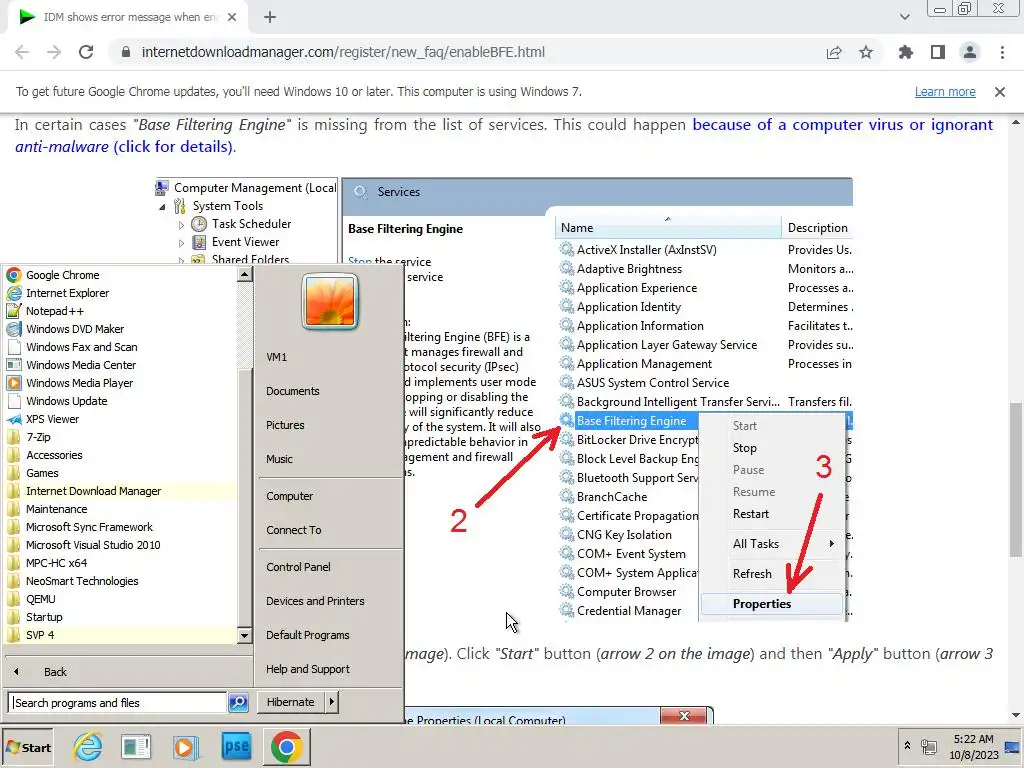The width and height of the screenshot is (1024, 768).
Task: Click programs list scroll up arrow
Action: coord(244,275)
